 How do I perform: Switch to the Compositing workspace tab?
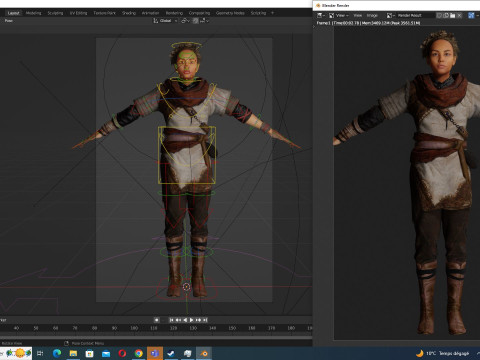199,13
